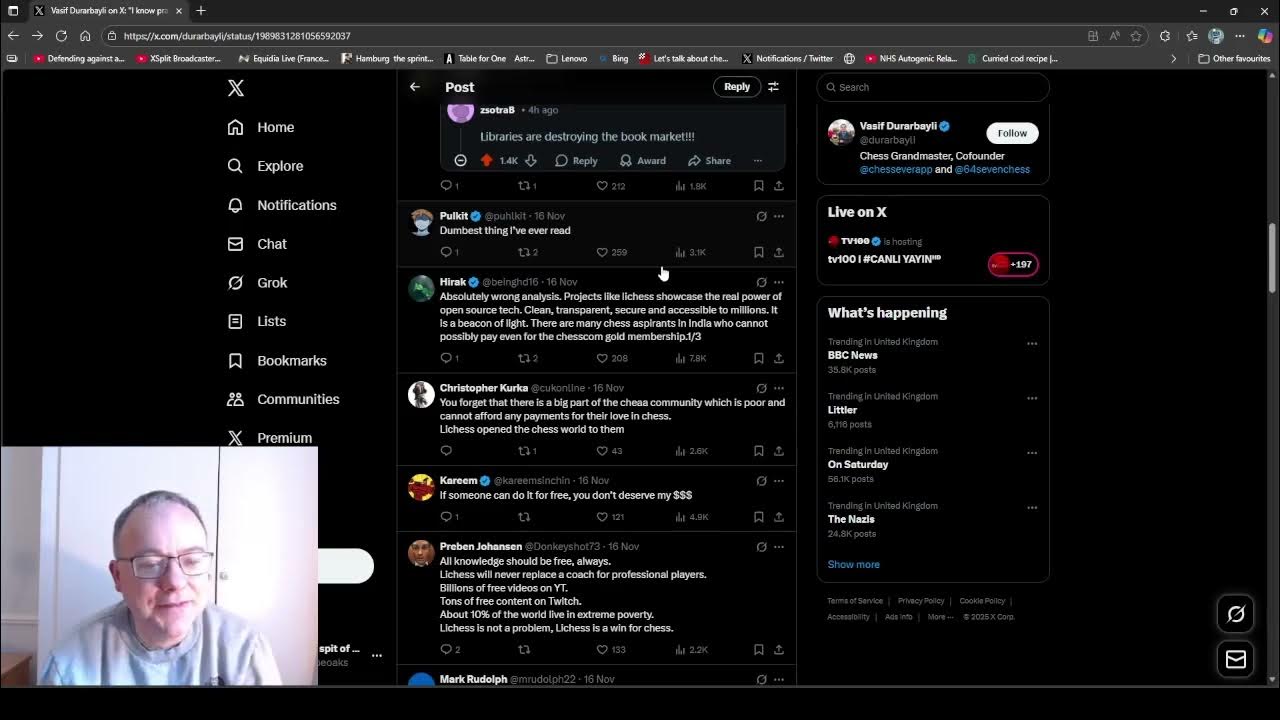
Task: Repost Christopher Kurka's reply
Action: pos(528,451)
